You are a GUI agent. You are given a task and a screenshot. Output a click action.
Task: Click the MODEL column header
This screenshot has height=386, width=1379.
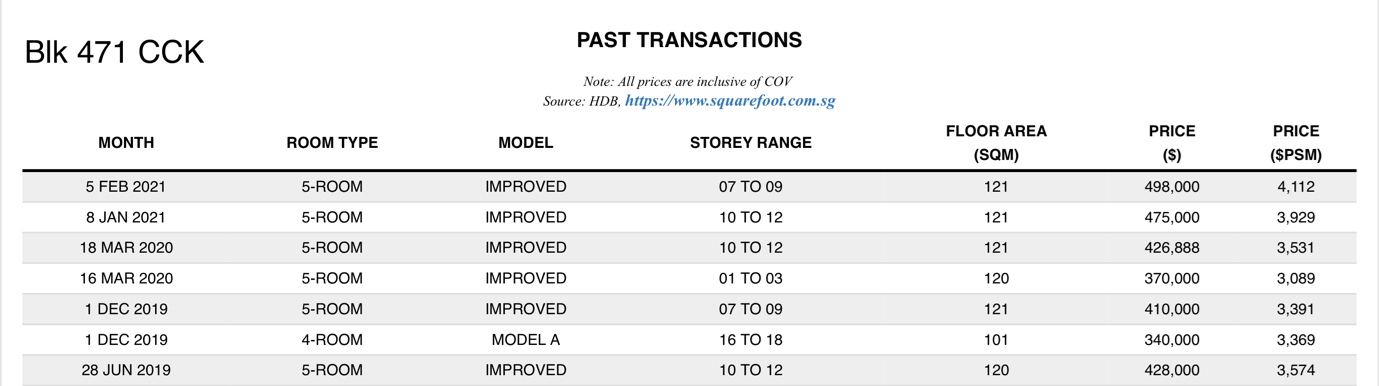click(526, 143)
